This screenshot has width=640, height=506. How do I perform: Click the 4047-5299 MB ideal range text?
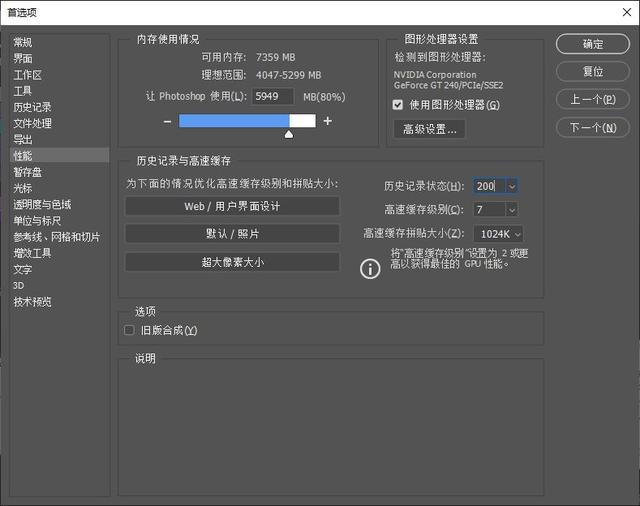click(288, 75)
